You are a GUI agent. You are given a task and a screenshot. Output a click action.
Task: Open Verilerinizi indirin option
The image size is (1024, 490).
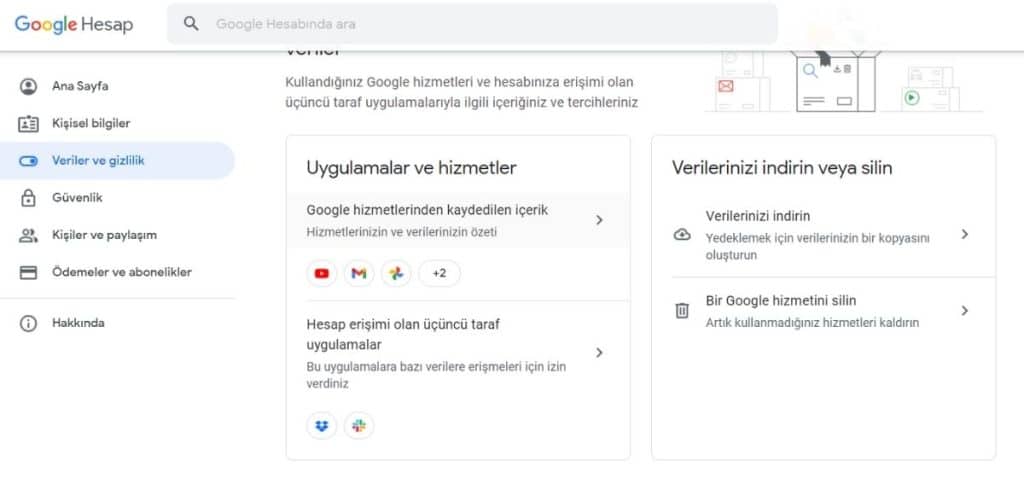824,235
